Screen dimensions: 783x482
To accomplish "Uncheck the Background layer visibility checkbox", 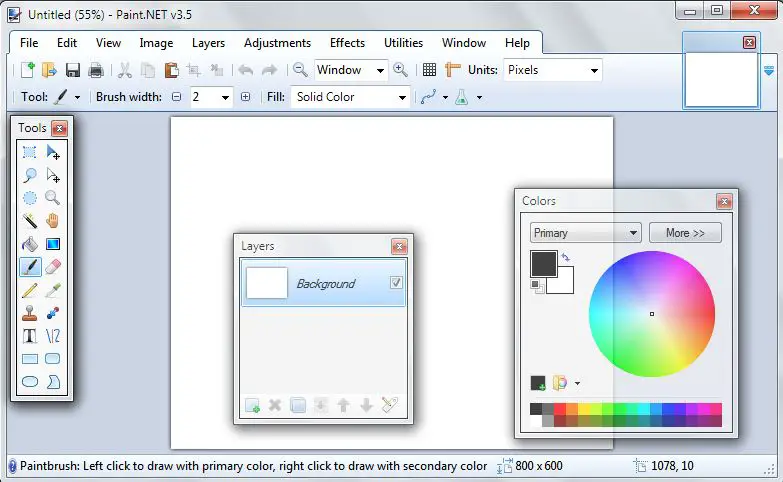I will [396, 283].
